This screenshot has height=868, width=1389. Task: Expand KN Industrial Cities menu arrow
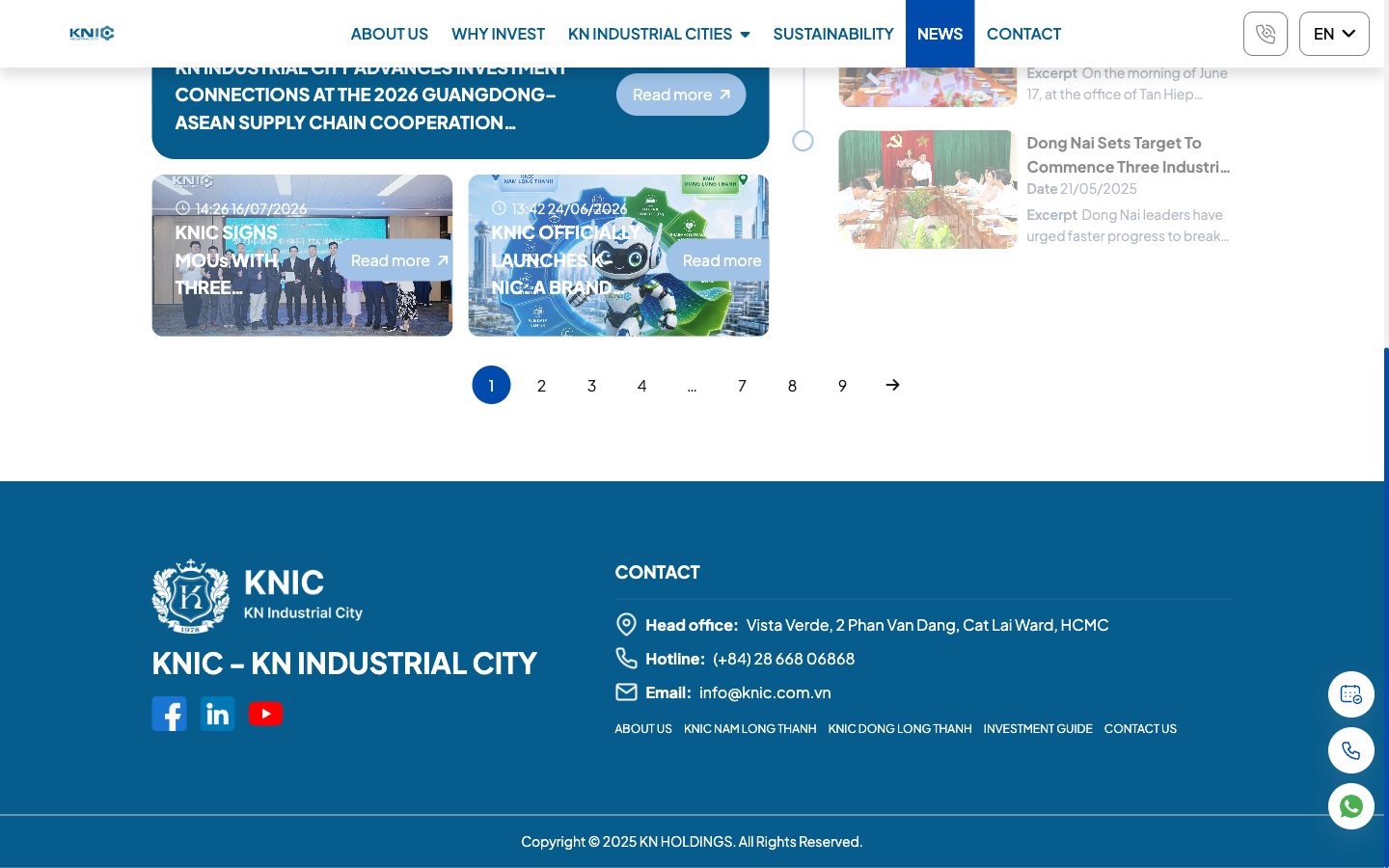(745, 35)
